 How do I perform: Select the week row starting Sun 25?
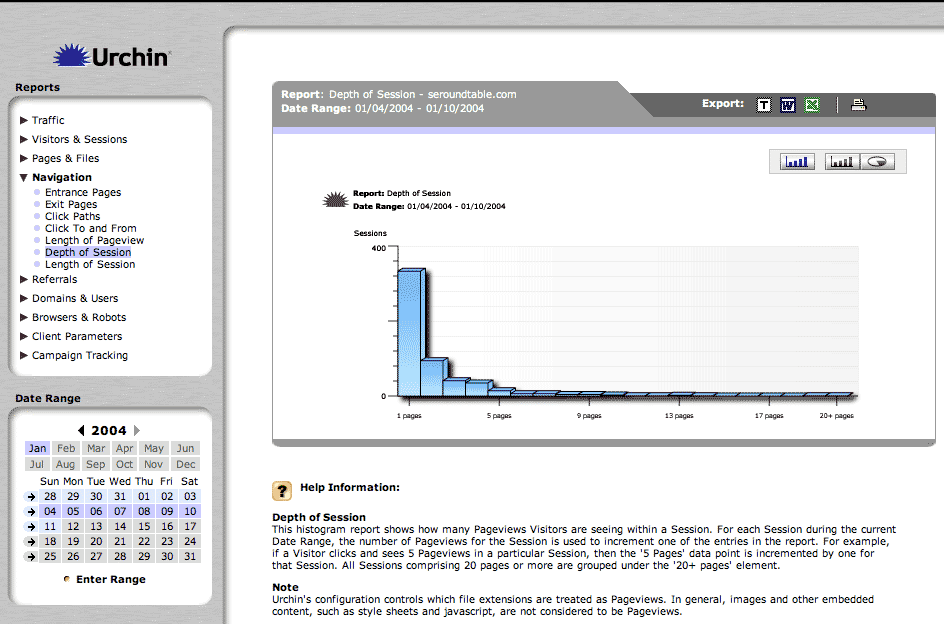coord(31,557)
